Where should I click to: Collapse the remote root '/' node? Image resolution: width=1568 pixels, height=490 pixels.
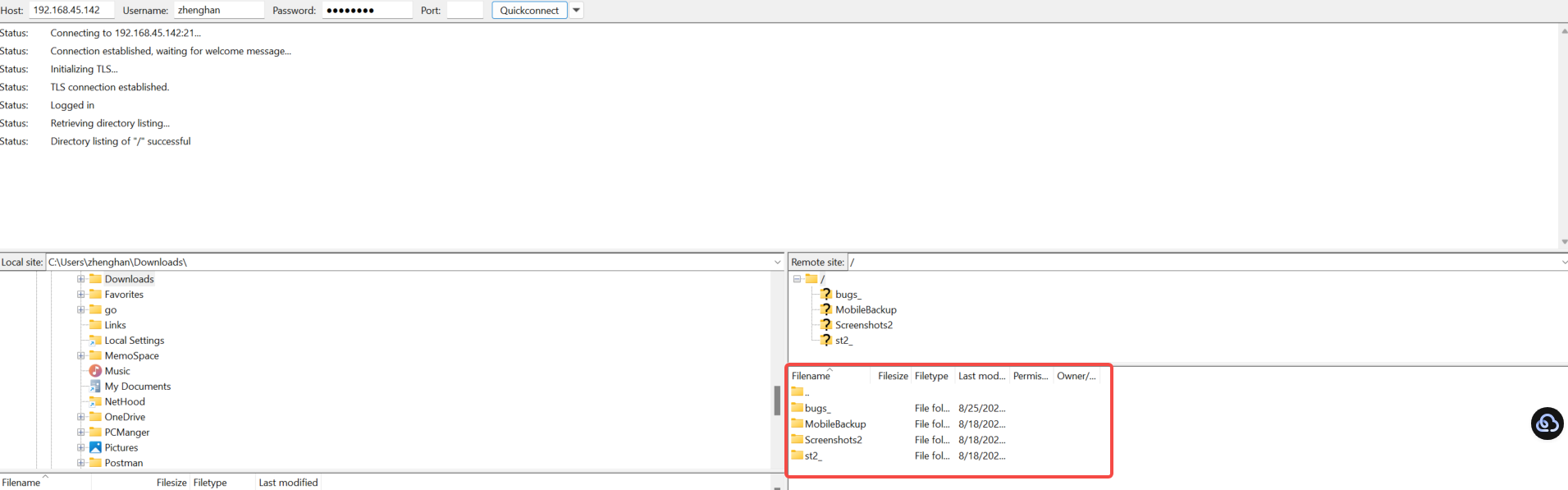point(797,279)
